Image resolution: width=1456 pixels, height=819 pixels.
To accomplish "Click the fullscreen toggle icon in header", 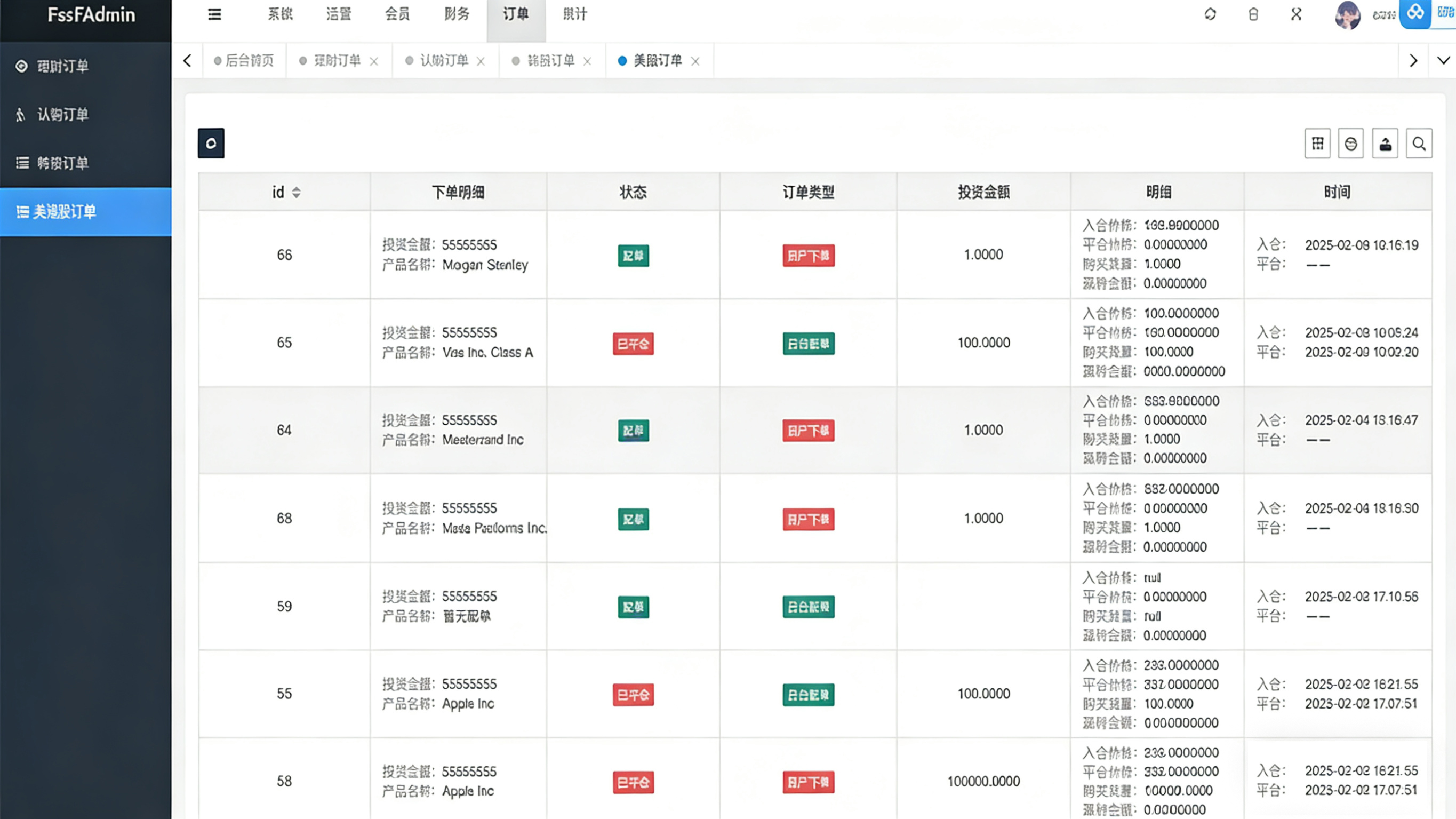I will (1296, 14).
